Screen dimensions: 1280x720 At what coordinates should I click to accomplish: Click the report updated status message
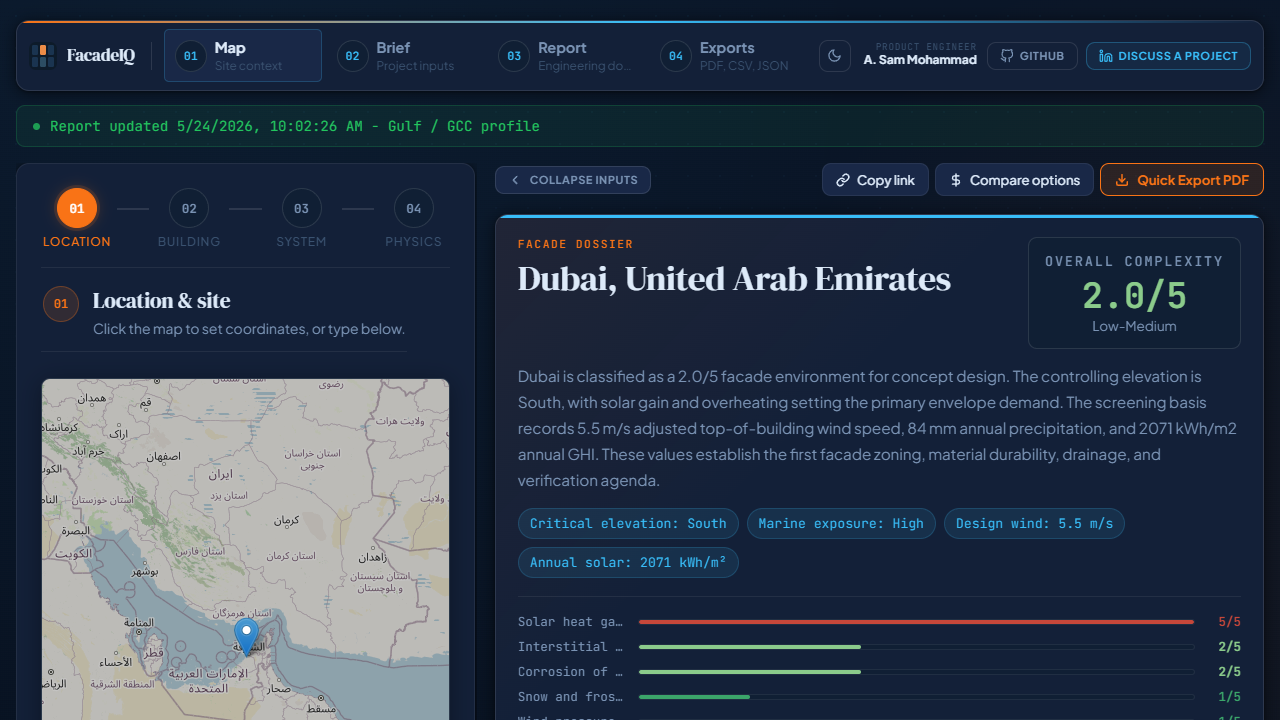(x=640, y=127)
